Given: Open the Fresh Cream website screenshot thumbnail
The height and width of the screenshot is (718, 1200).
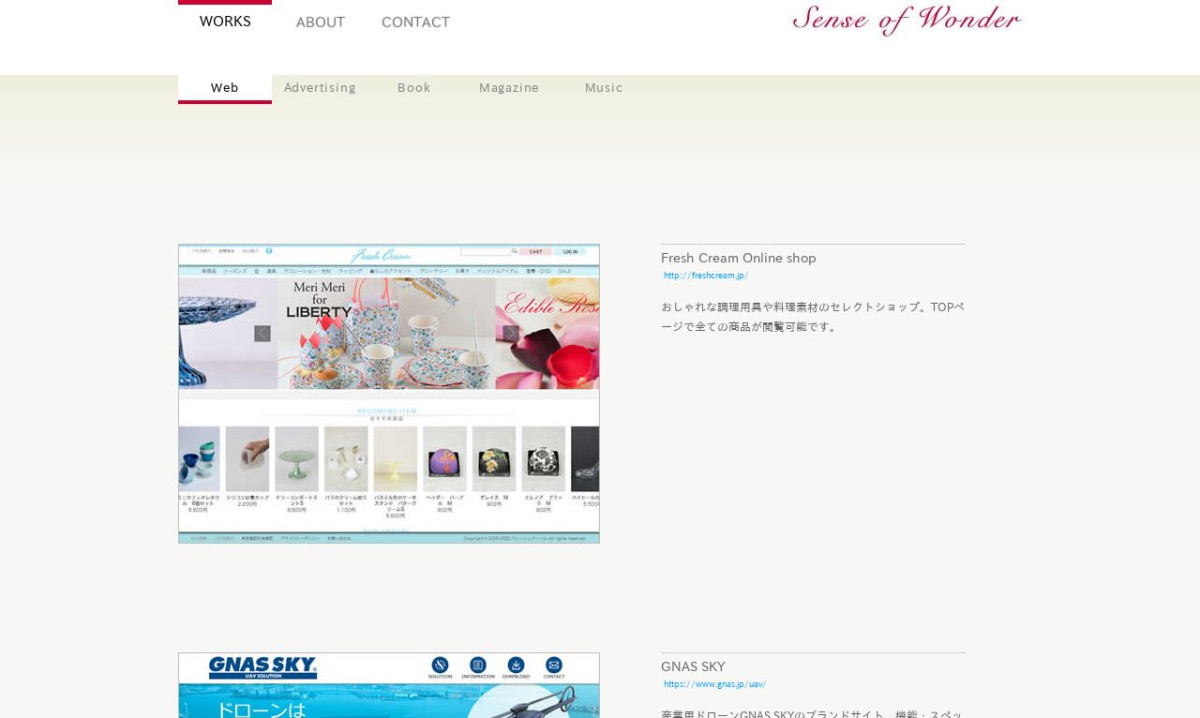Looking at the screenshot, I should (389, 394).
